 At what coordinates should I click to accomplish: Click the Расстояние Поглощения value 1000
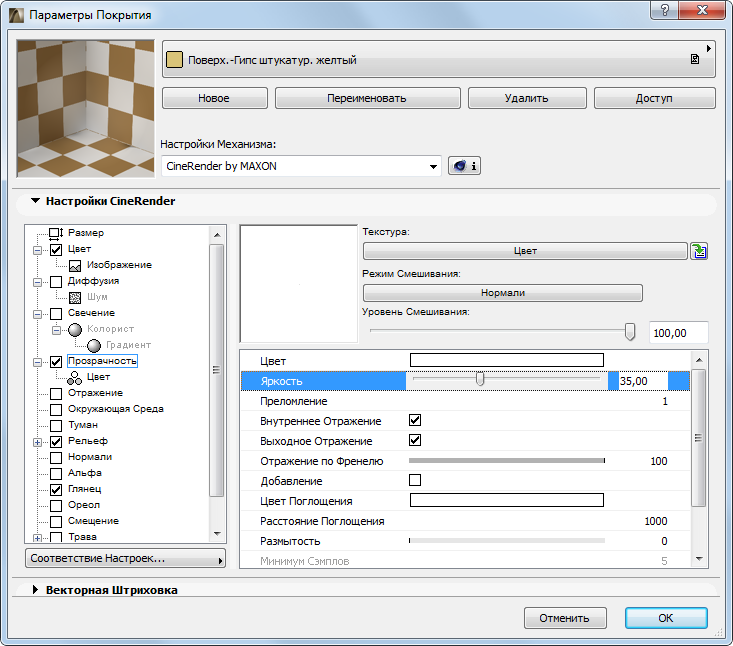pyautogui.click(x=655, y=521)
